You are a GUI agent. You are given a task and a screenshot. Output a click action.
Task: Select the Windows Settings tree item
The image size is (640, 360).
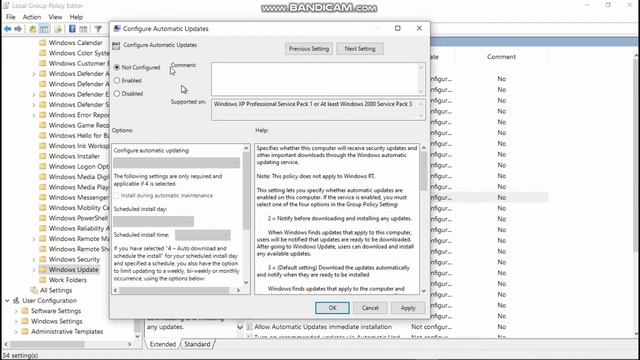click(57, 321)
